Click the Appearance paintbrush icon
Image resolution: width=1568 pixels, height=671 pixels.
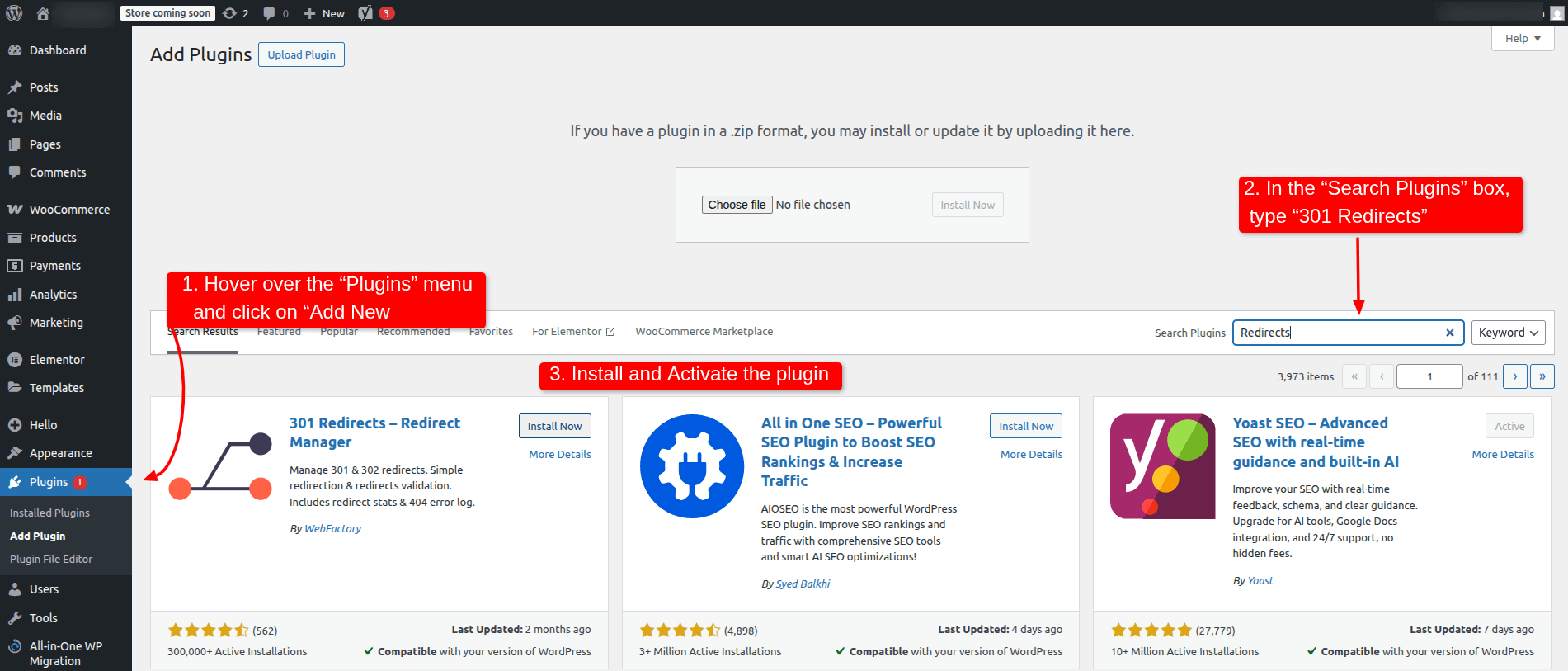click(15, 453)
